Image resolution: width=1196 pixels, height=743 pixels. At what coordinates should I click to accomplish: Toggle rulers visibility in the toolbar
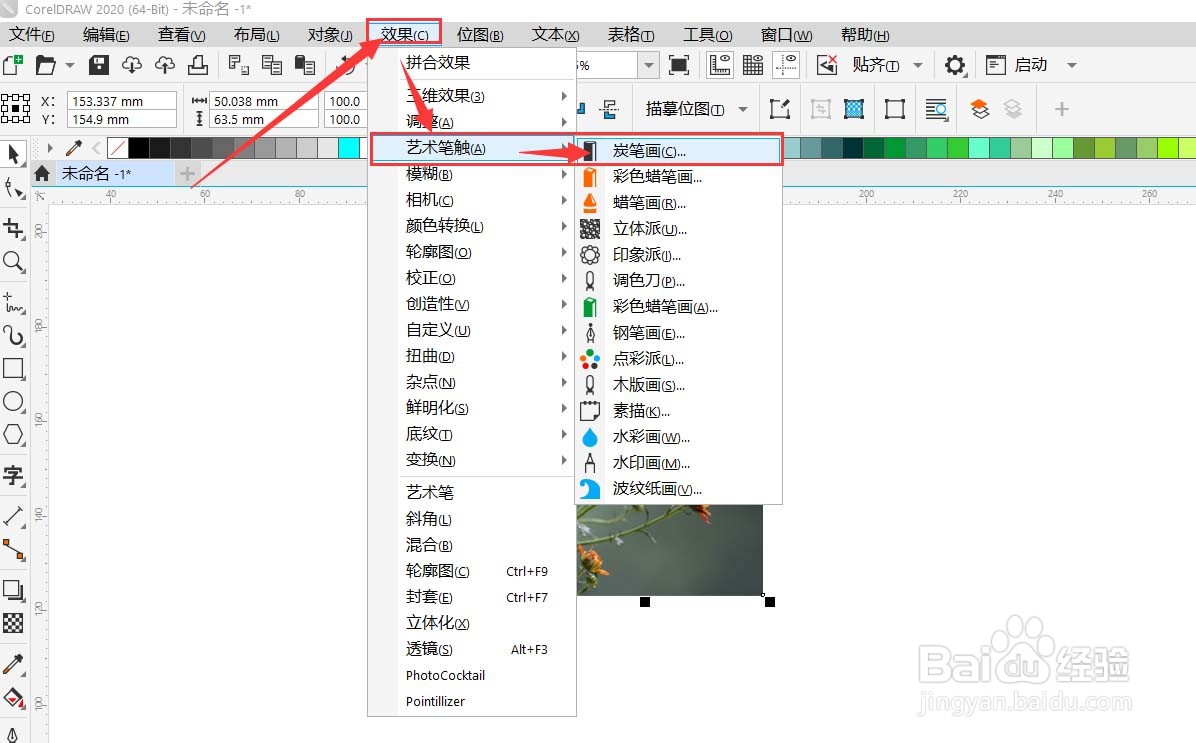pos(720,65)
